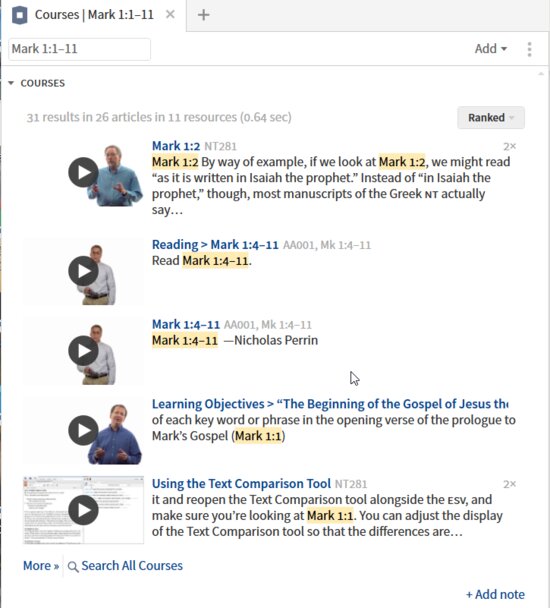
Task: Close the Courses Mark 1:1–11 tab
Action: [x=170, y=15]
